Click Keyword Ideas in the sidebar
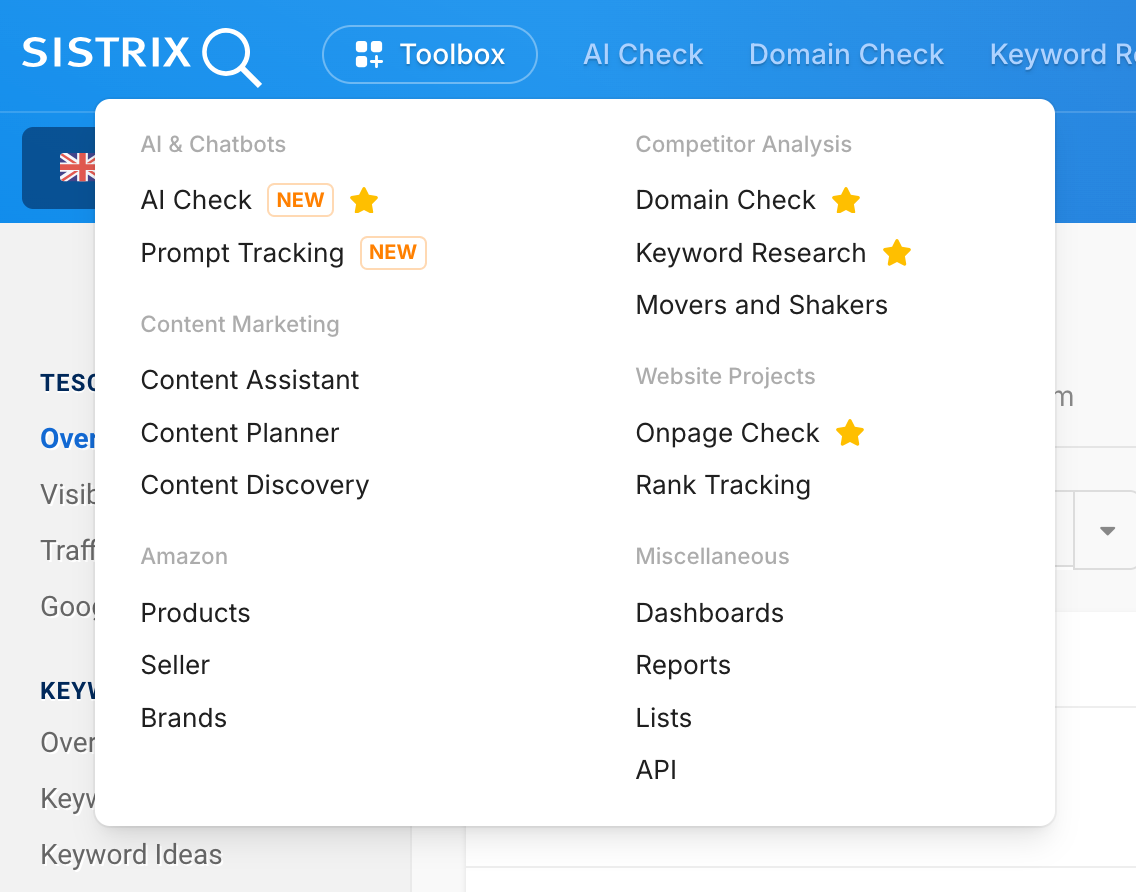 click(x=130, y=855)
